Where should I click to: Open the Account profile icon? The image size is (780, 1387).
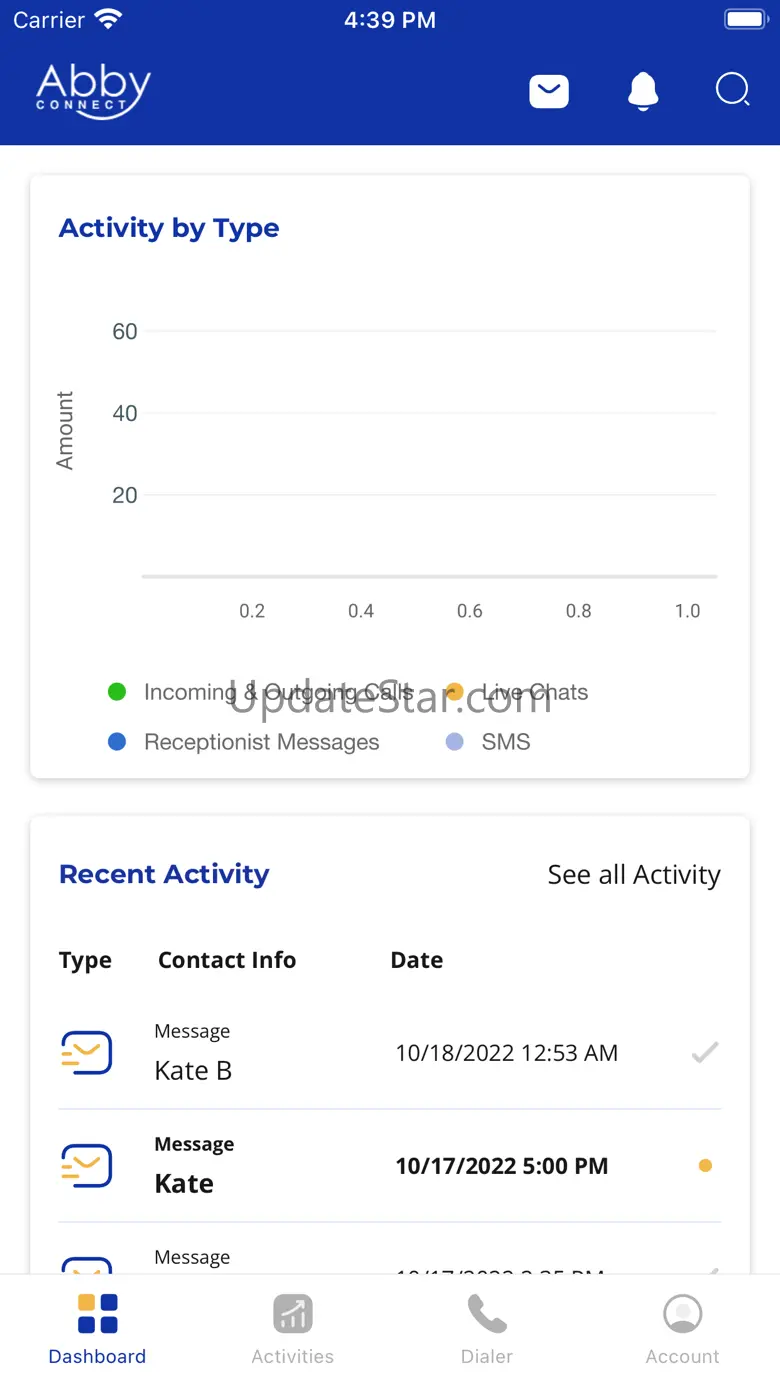point(683,1314)
